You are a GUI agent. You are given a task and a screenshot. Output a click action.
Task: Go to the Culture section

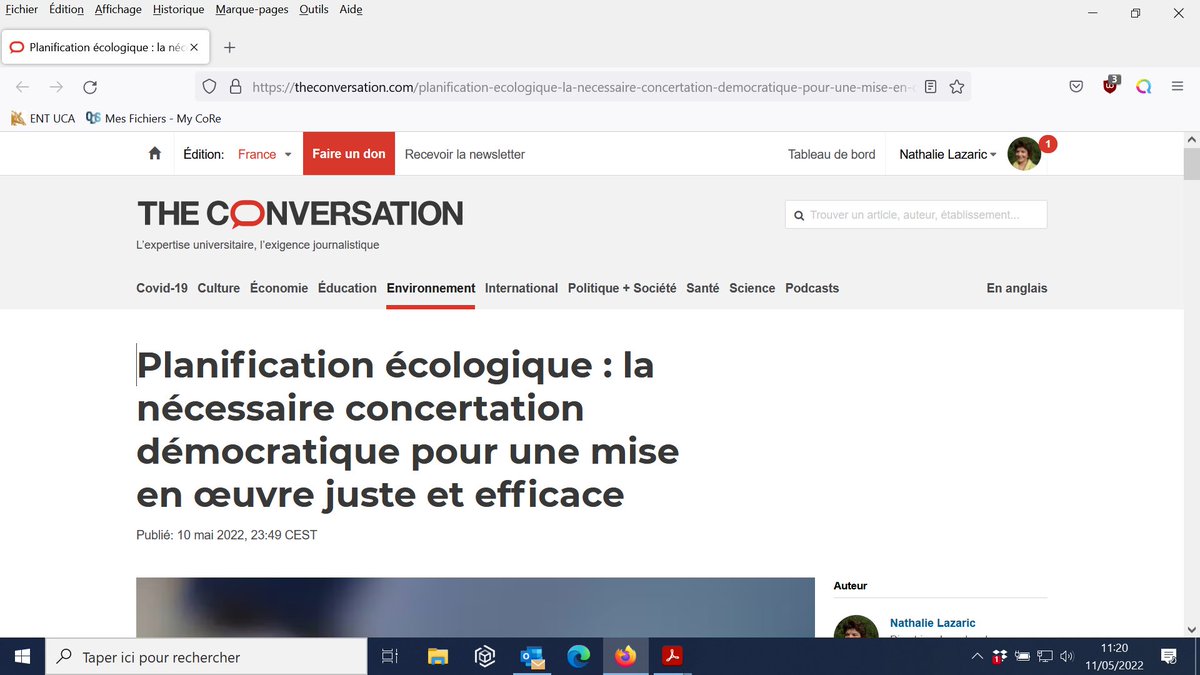click(219, 288)
